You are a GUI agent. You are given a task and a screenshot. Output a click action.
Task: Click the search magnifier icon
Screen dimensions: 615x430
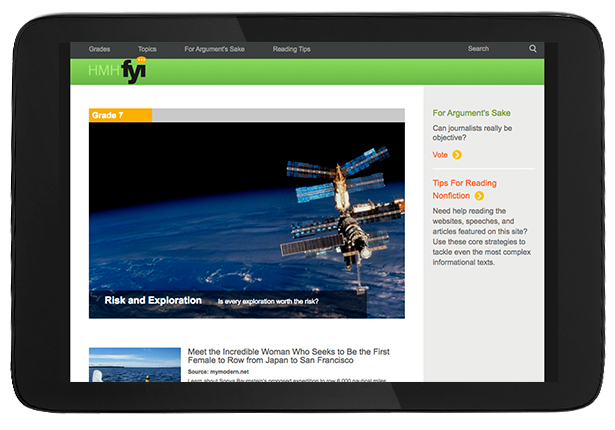click(533, 49)
